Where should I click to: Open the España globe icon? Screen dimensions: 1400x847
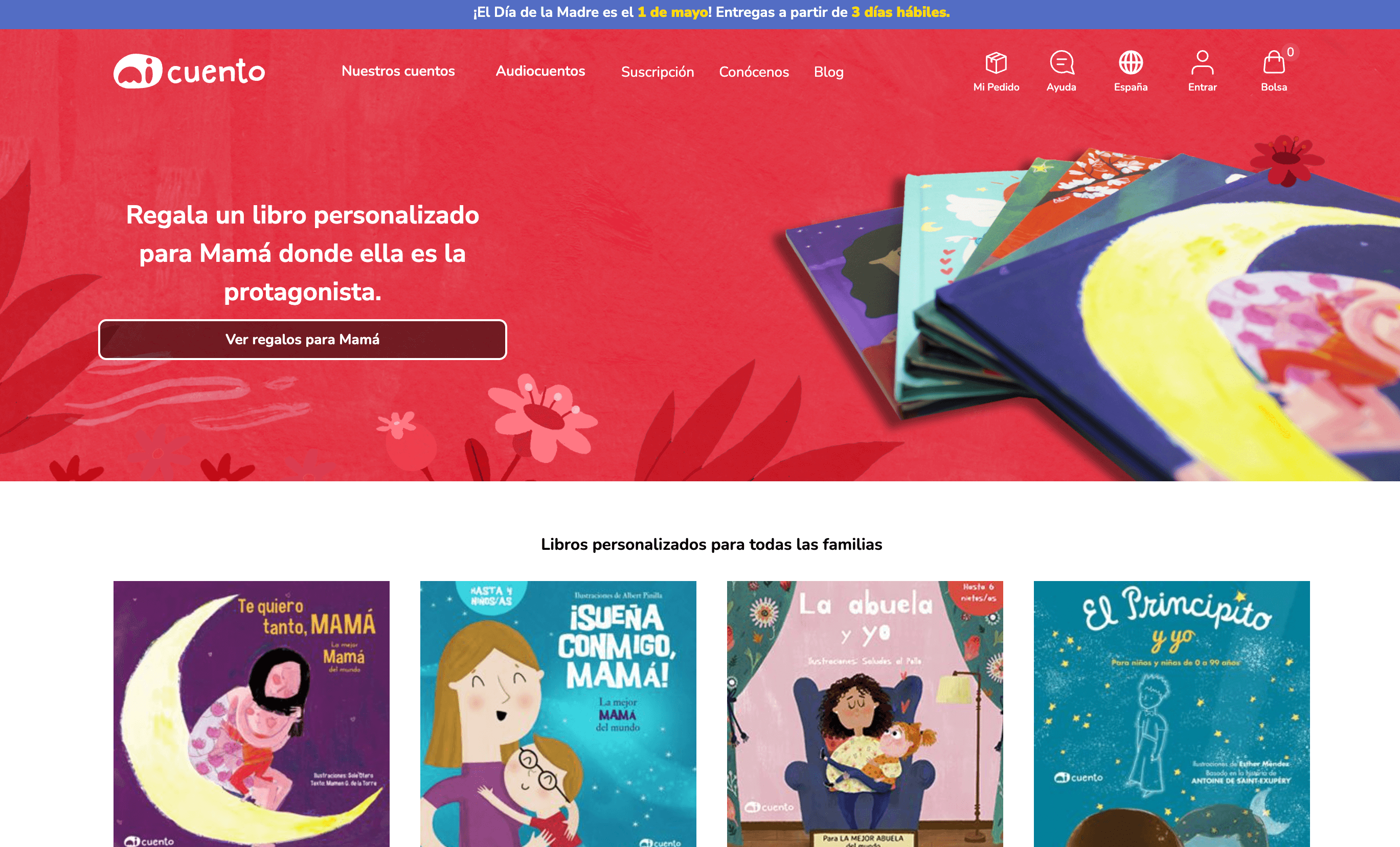(x=1131, y=62)
